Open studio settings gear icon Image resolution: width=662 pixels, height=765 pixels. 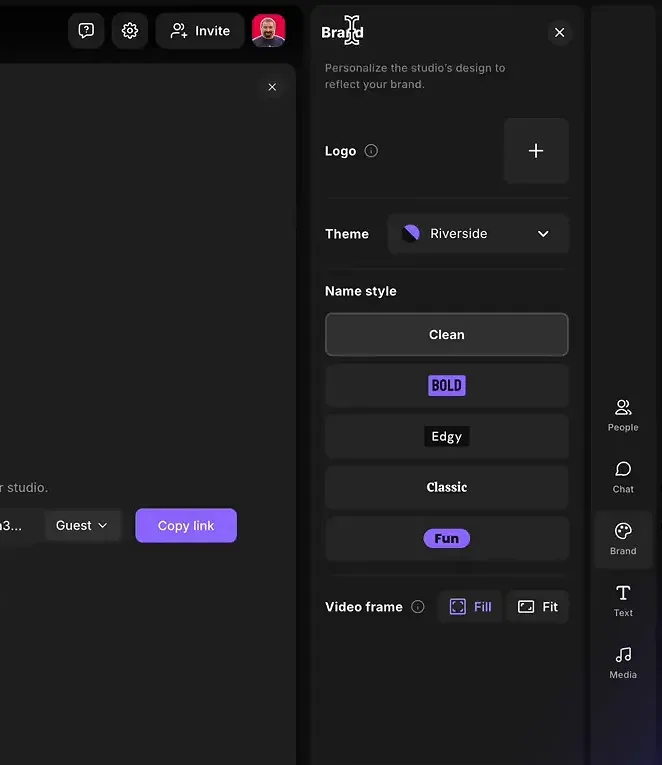[x=130, y=31]
